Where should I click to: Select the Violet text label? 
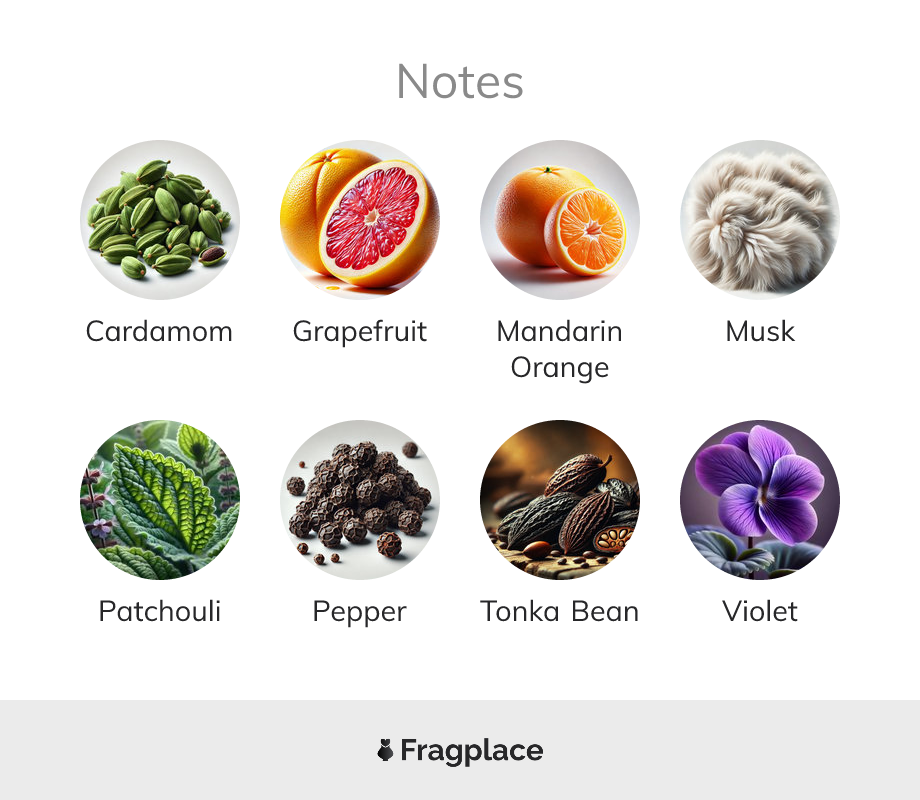click(x=760, y=611)
